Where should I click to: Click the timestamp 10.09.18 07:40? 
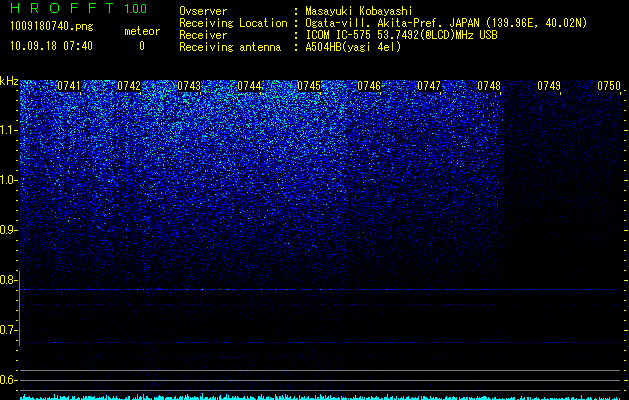click(51, 46)
